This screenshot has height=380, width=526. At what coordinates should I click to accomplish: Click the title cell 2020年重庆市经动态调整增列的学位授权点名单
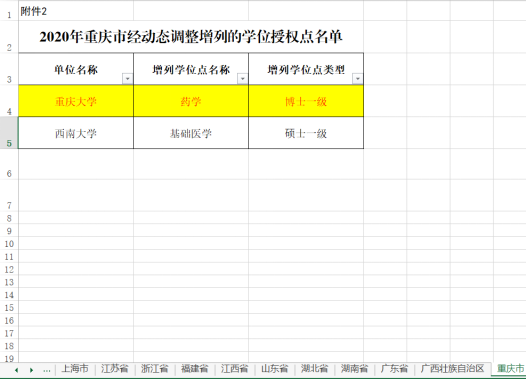tap(191, 37)
